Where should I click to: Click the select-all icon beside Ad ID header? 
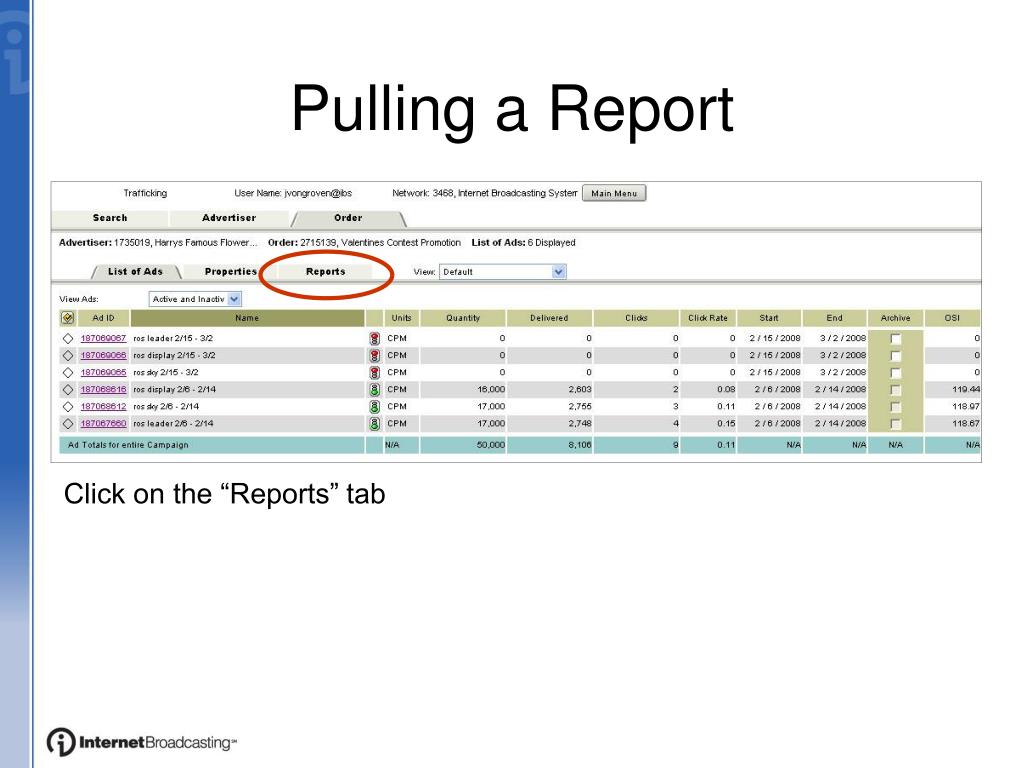[x=67, y=318]
